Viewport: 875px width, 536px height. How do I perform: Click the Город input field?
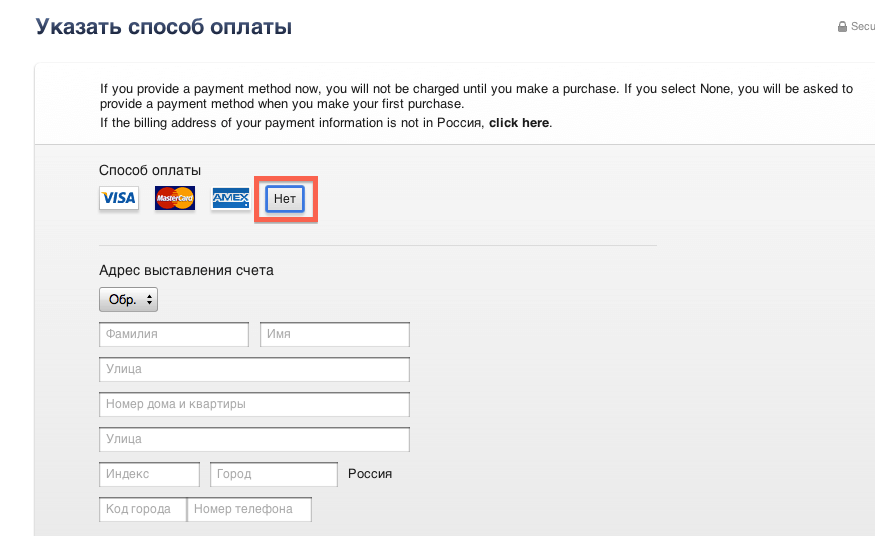pyautogui.click(x=274, y=474)
